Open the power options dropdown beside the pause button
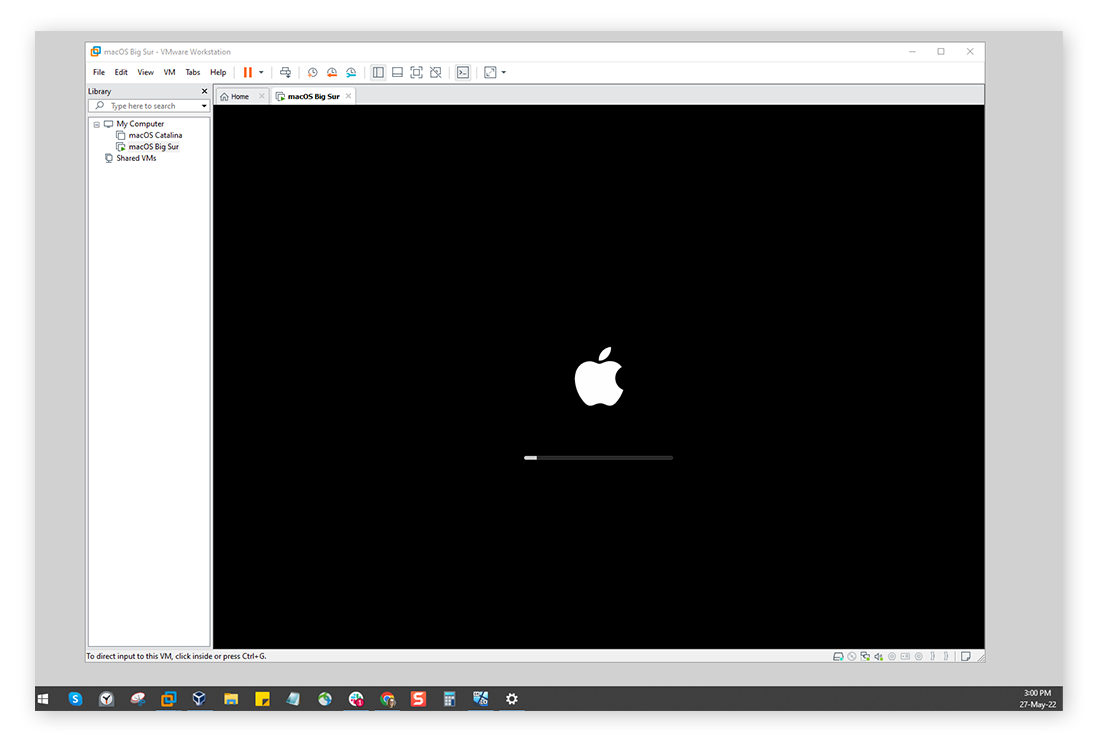 click(261, 72)
